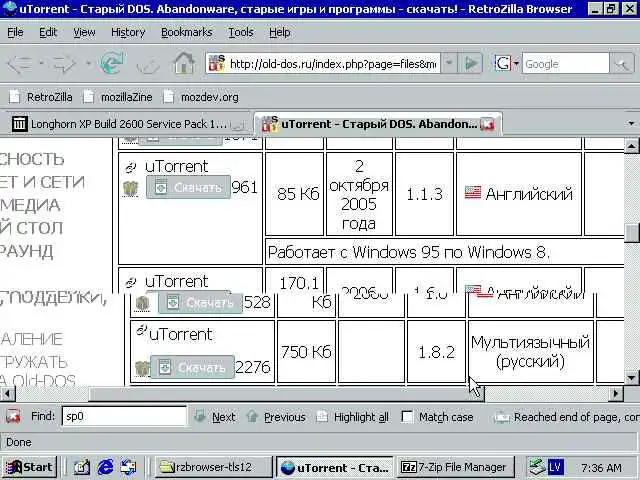
Task: Click the Google search engine icon
Action: point(502,64)
